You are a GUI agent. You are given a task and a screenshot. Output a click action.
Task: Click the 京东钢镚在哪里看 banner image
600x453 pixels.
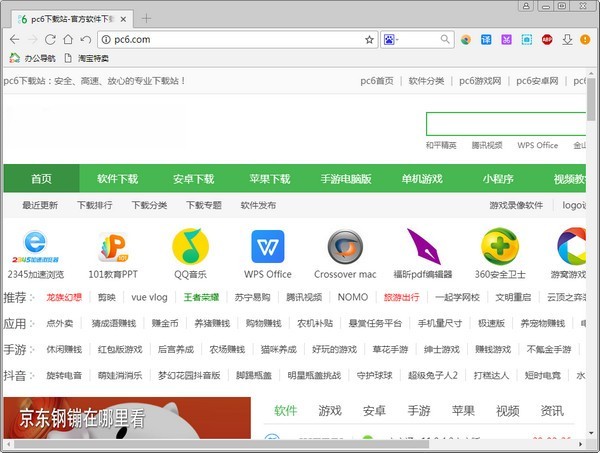[127, 418]
